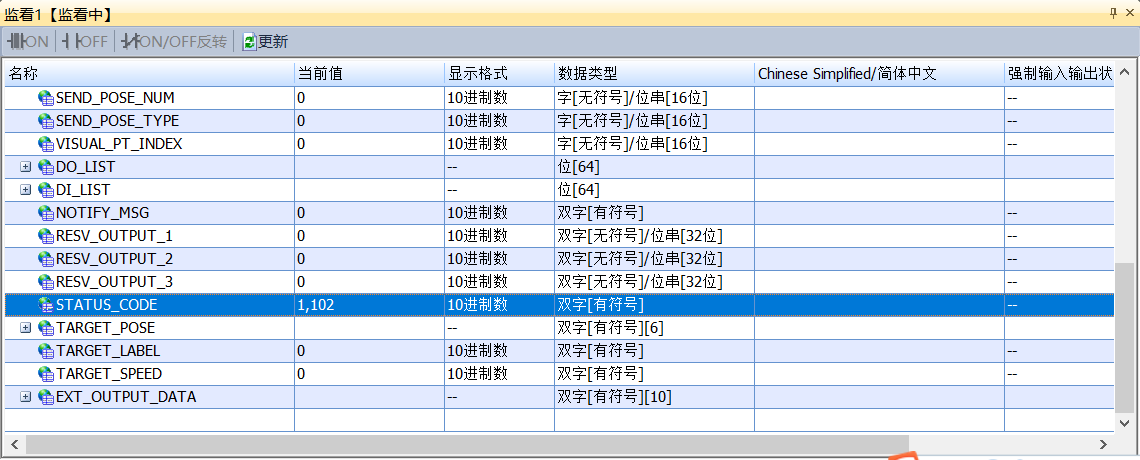Image resolution: width=1140 pixels, height=460 pixels.
Task: Expand the DI_LIST tree node
Action: [x=26, y=190]
